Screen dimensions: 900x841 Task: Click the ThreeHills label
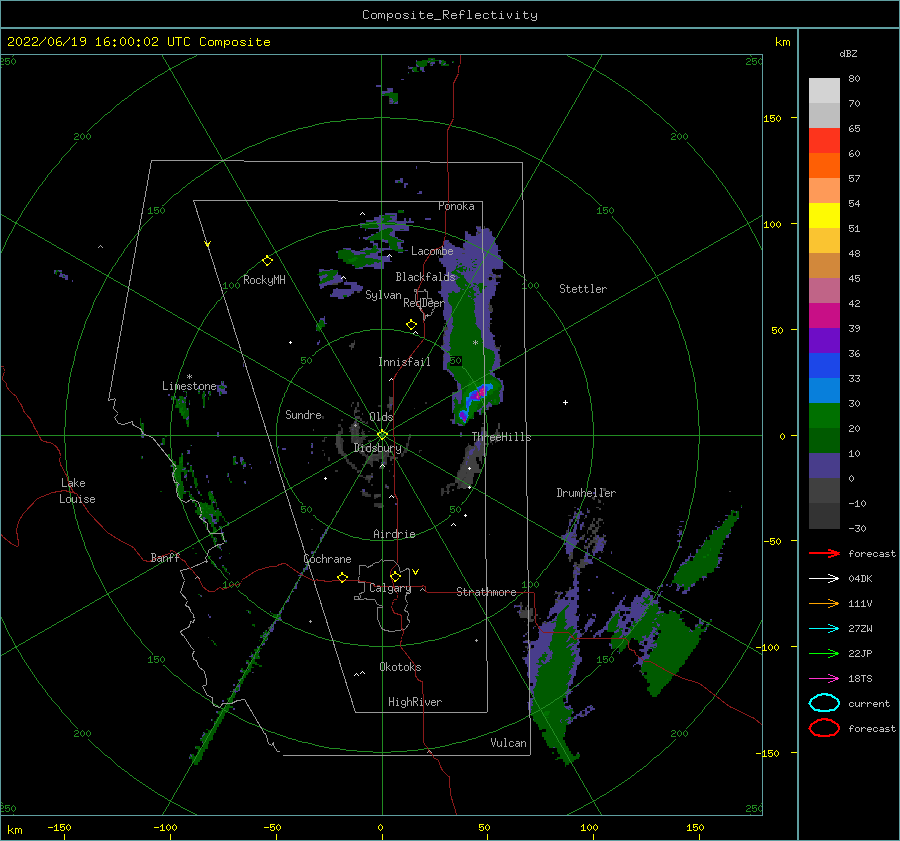tap(502, 437)
